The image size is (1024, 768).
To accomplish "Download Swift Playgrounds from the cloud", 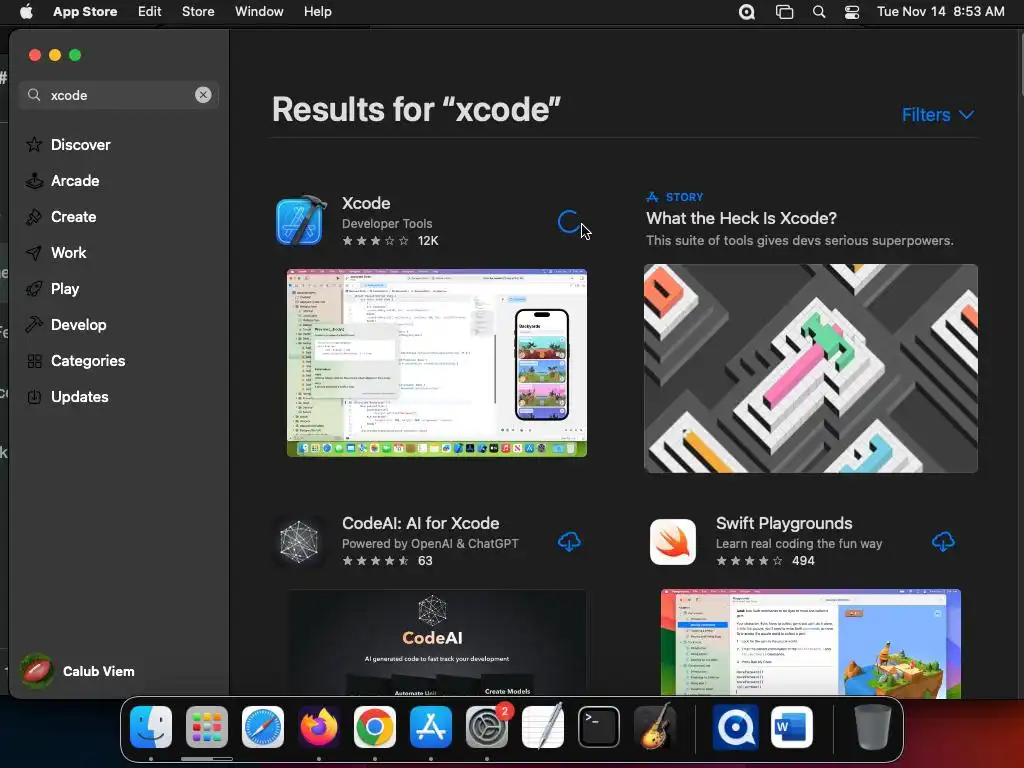I will pyautogui.click(x=942, y=541).
